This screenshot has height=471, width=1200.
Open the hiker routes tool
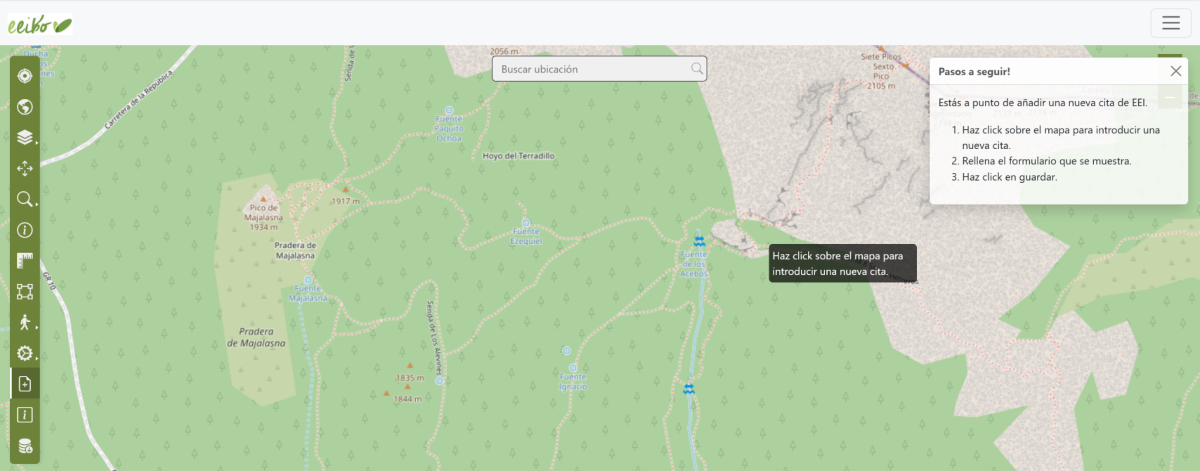(x=25, y=322)
